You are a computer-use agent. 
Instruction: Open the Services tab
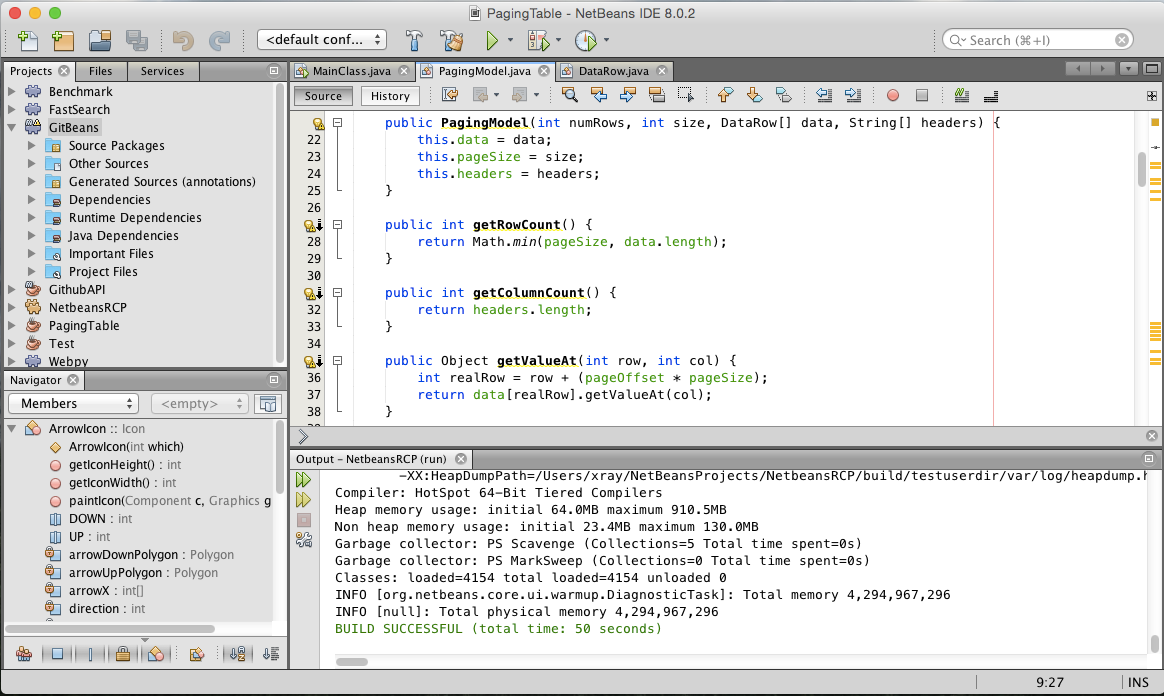pos(162,71)
